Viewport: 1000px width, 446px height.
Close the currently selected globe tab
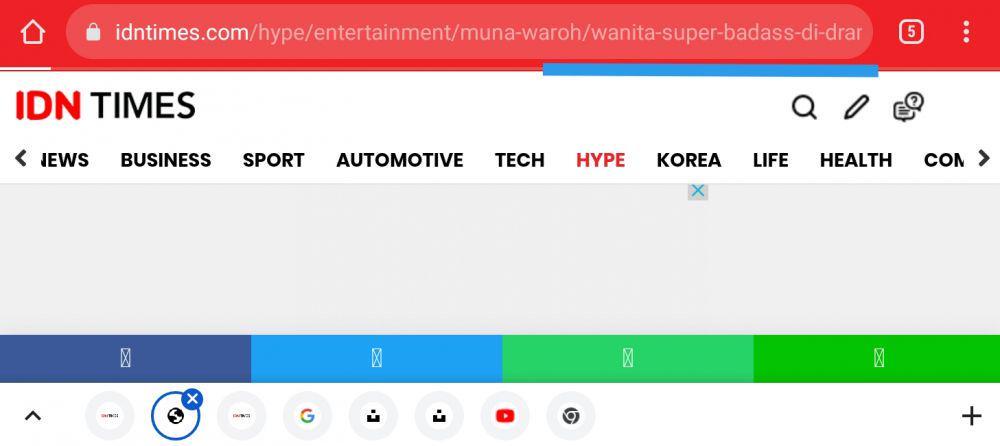tap(193, 399)
